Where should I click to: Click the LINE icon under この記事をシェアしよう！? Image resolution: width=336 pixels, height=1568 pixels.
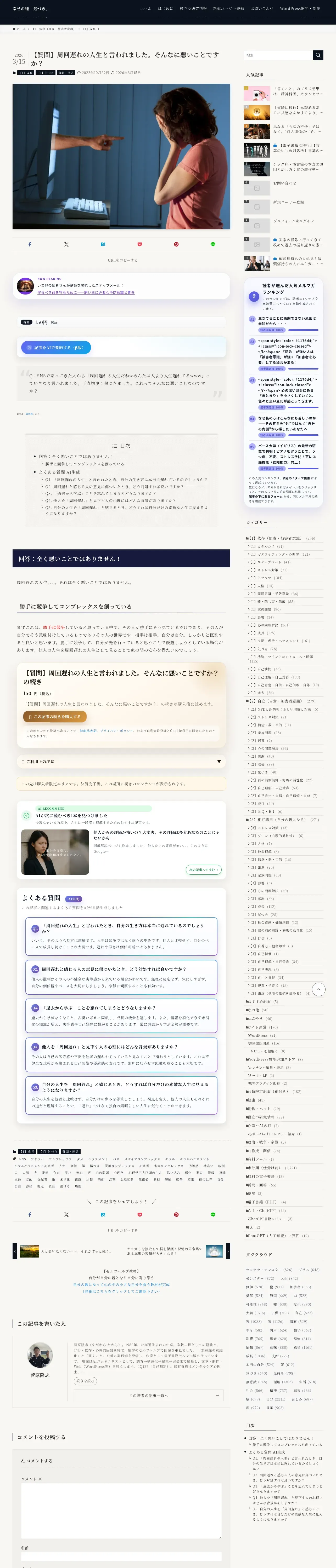tap(213, 1214)
